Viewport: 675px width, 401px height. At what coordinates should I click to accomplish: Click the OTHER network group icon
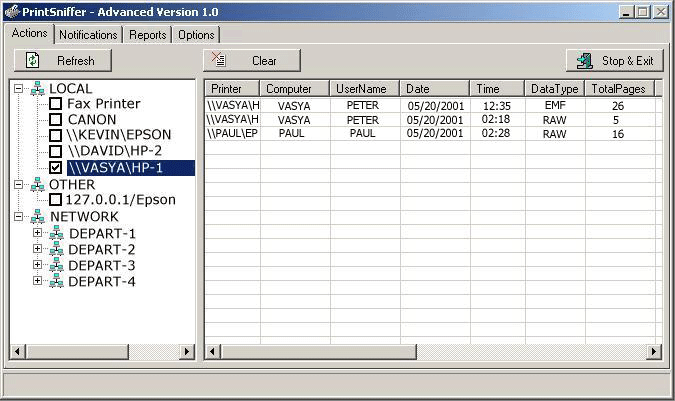click(37, 184)
